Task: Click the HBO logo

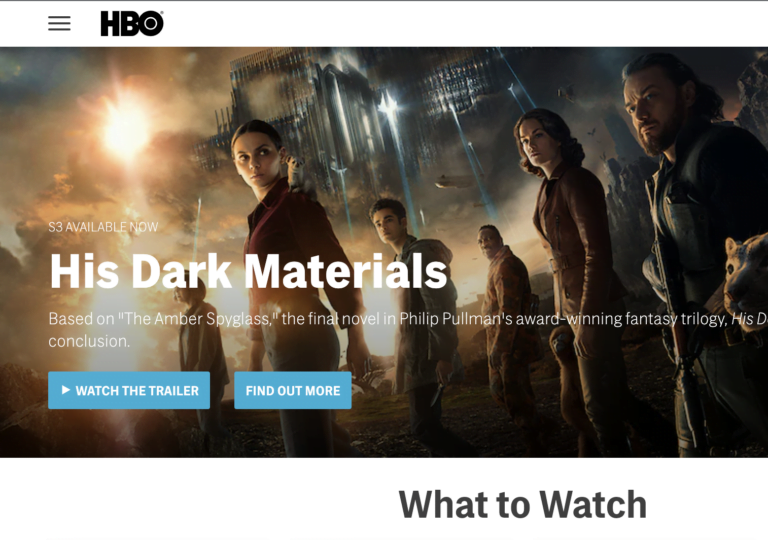Action: pyautogui.click(x=132, y=24)
